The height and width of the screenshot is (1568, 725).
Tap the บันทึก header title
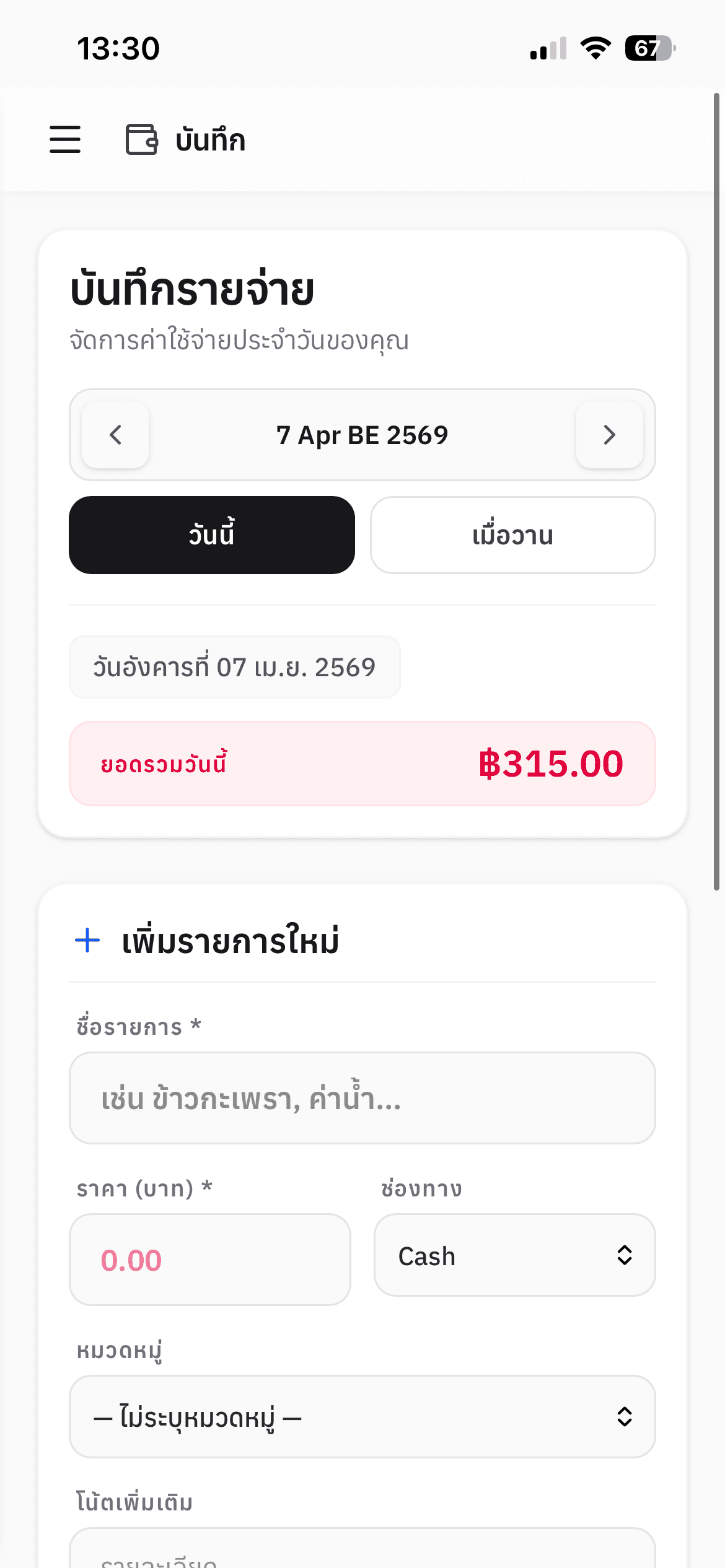click(211, 140)
